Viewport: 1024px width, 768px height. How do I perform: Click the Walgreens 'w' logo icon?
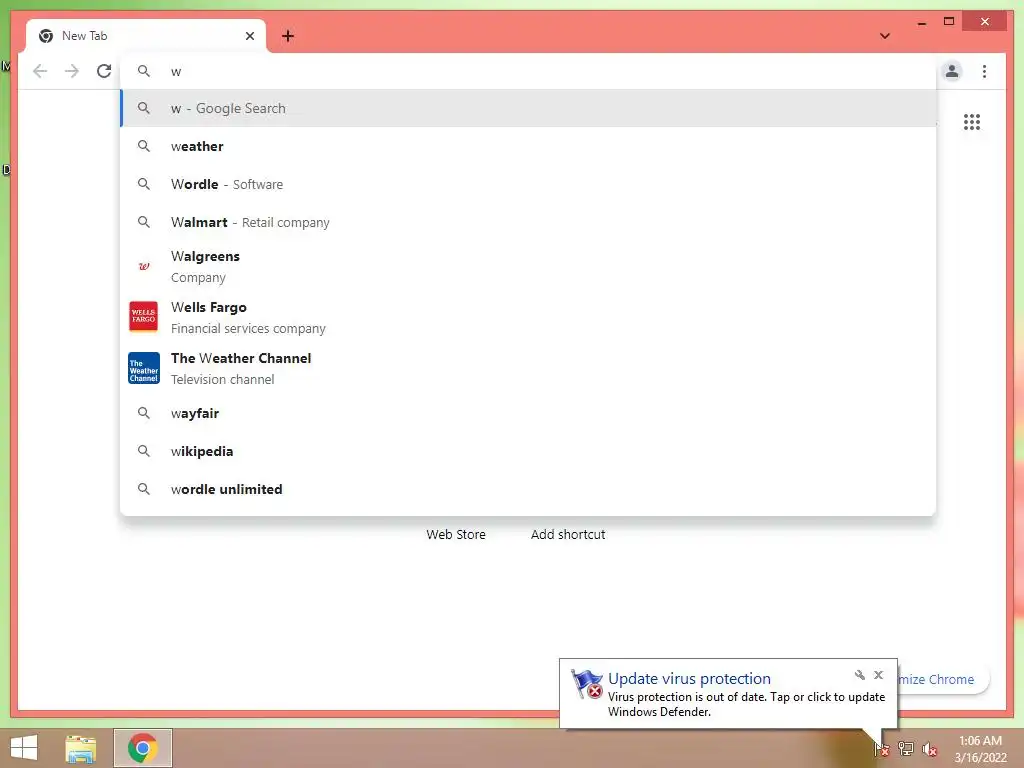(x=144, y=266)
